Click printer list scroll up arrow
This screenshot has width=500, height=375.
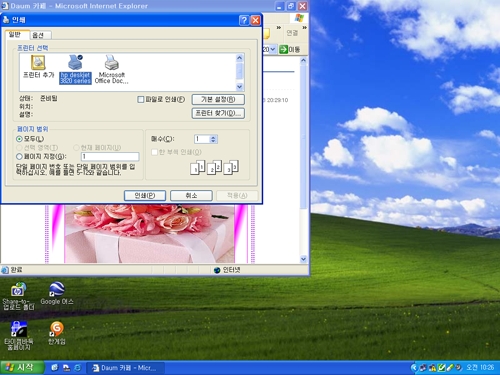[239, 58]
